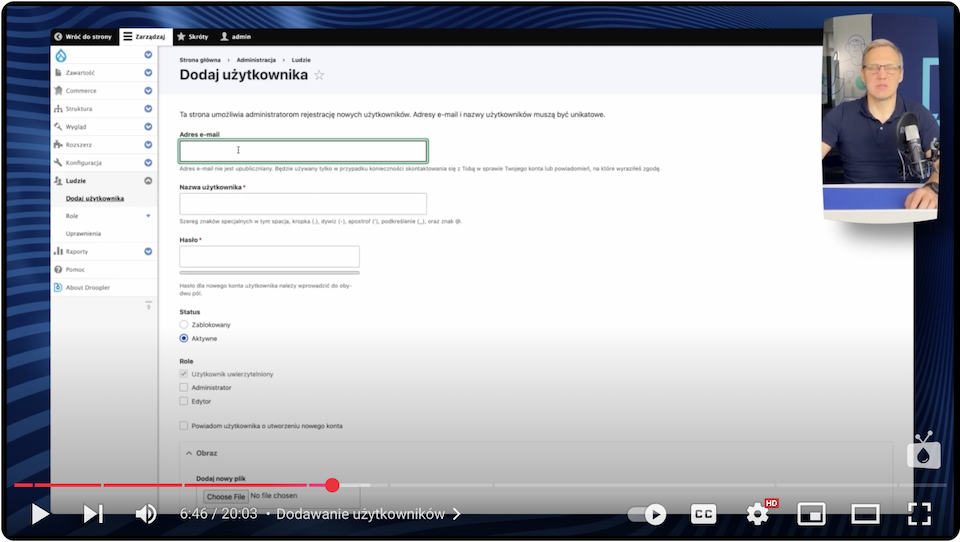Add page to shortcuts with star
Viewport: 960px width, 542px height.
coord(319,75)
